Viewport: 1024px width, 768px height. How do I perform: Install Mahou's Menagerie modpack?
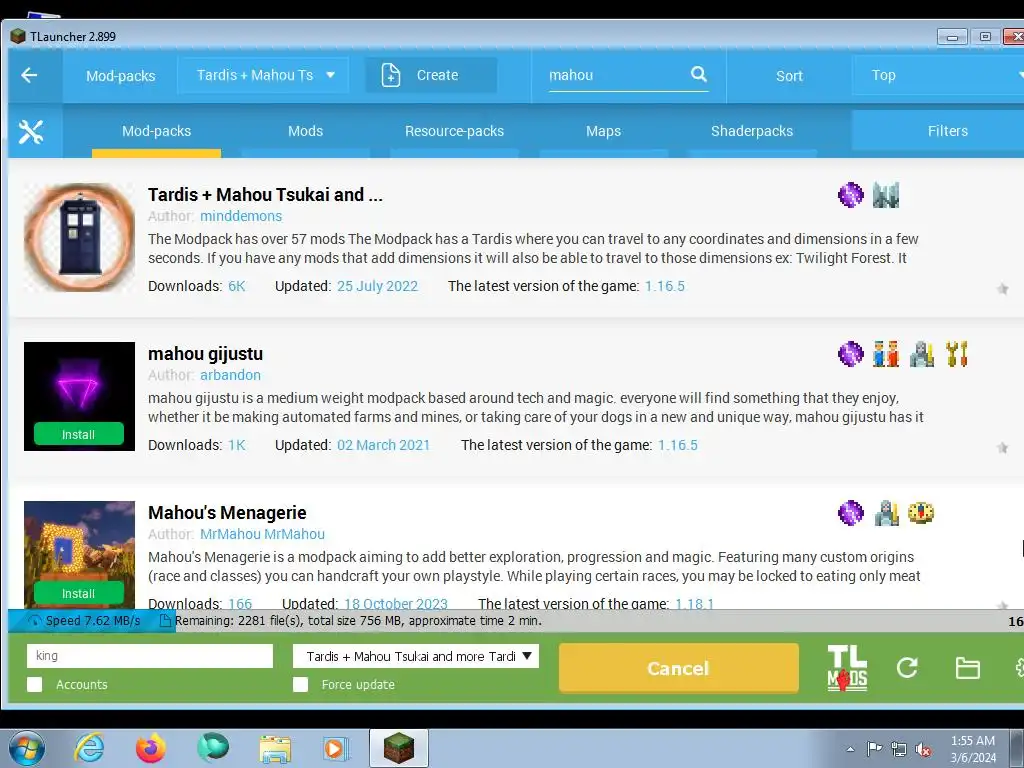coord(78,593)
